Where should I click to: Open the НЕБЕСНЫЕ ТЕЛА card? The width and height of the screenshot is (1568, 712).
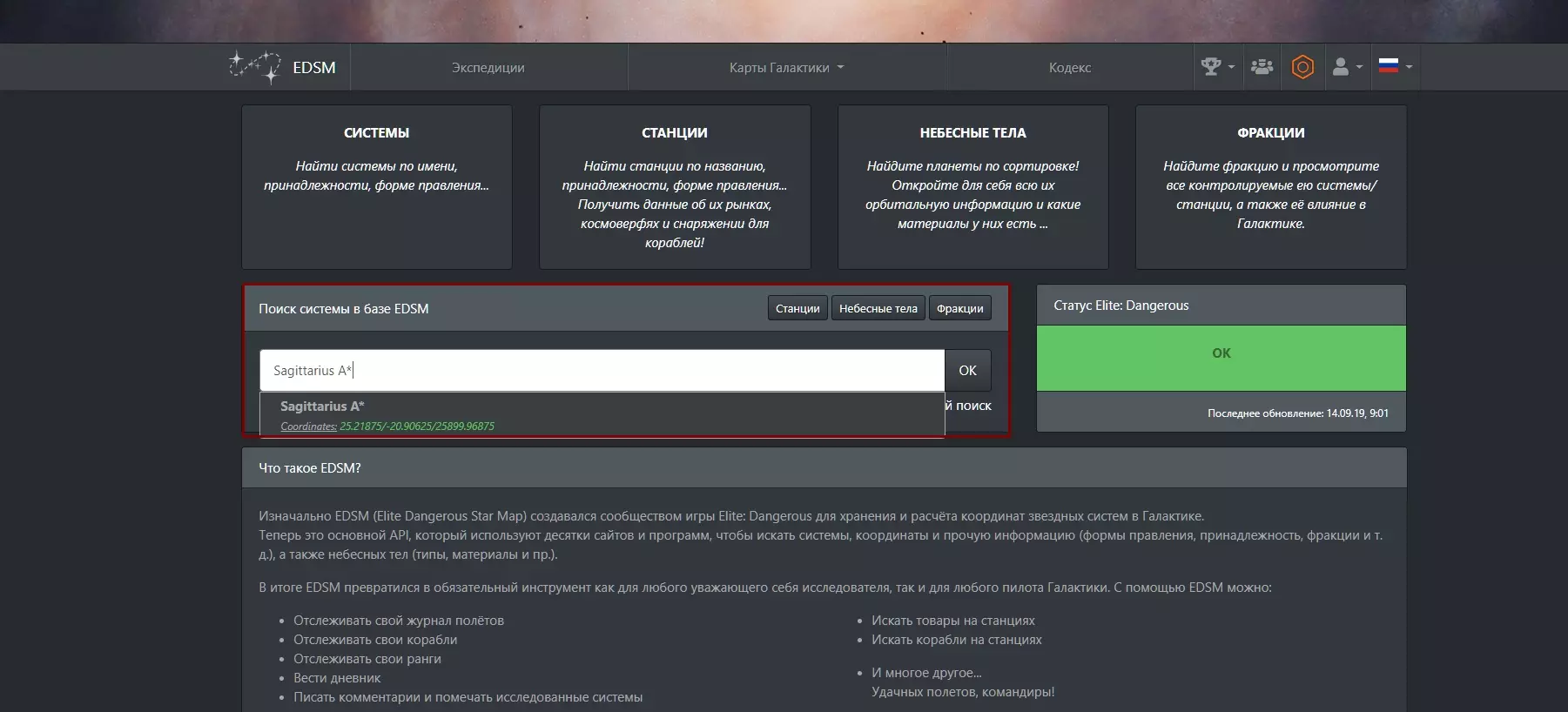pos(972,187)
